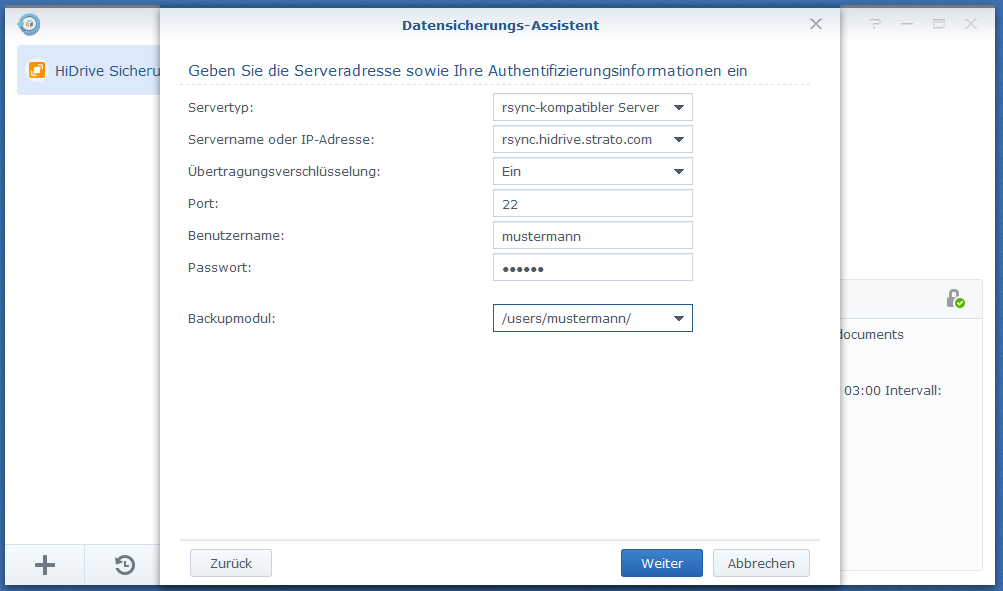Minimize the application window
This screenshot has height=591, width=1003.
tap(905, 24)
